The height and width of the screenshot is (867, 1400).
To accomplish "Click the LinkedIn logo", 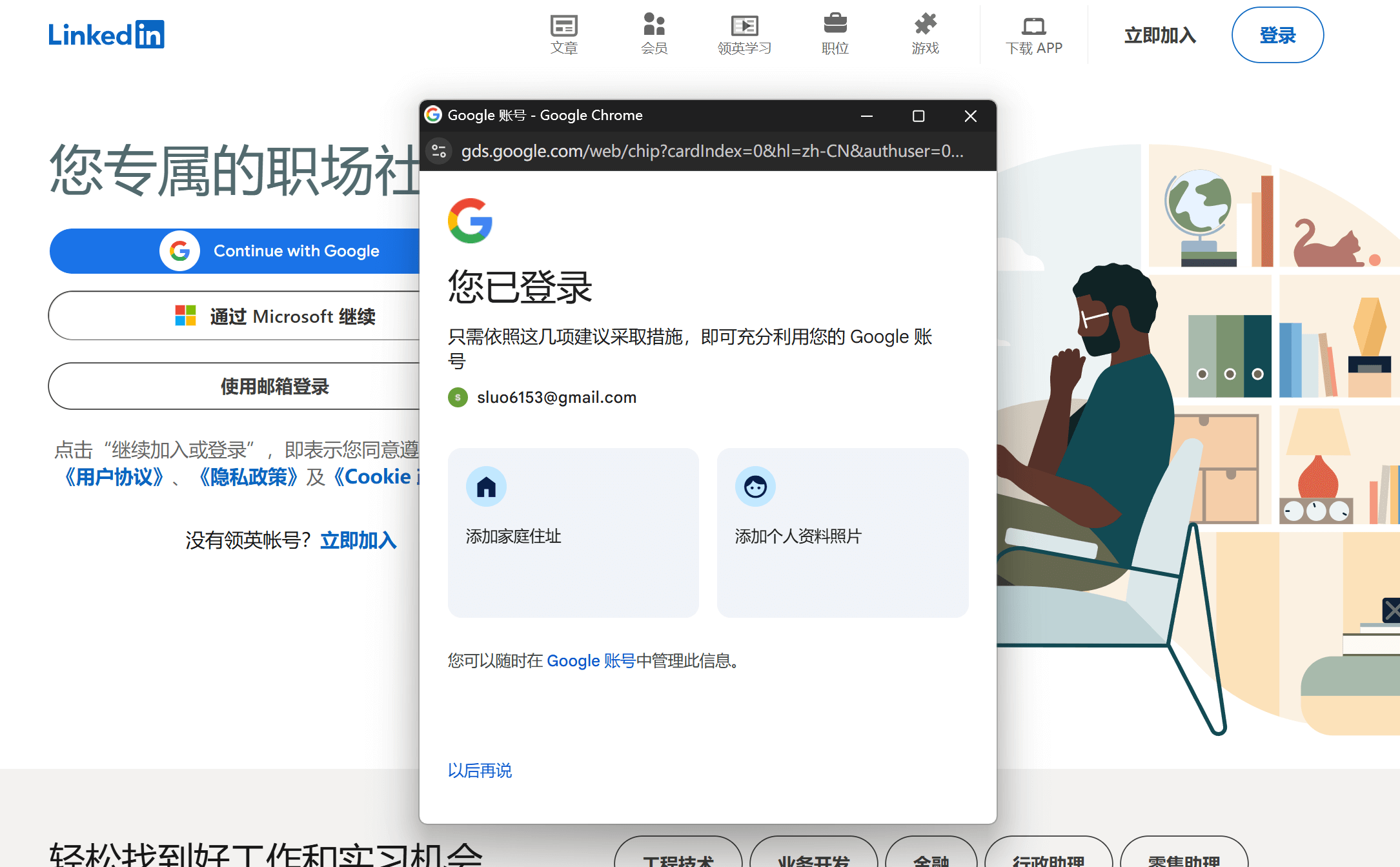I will pos(107,34).
